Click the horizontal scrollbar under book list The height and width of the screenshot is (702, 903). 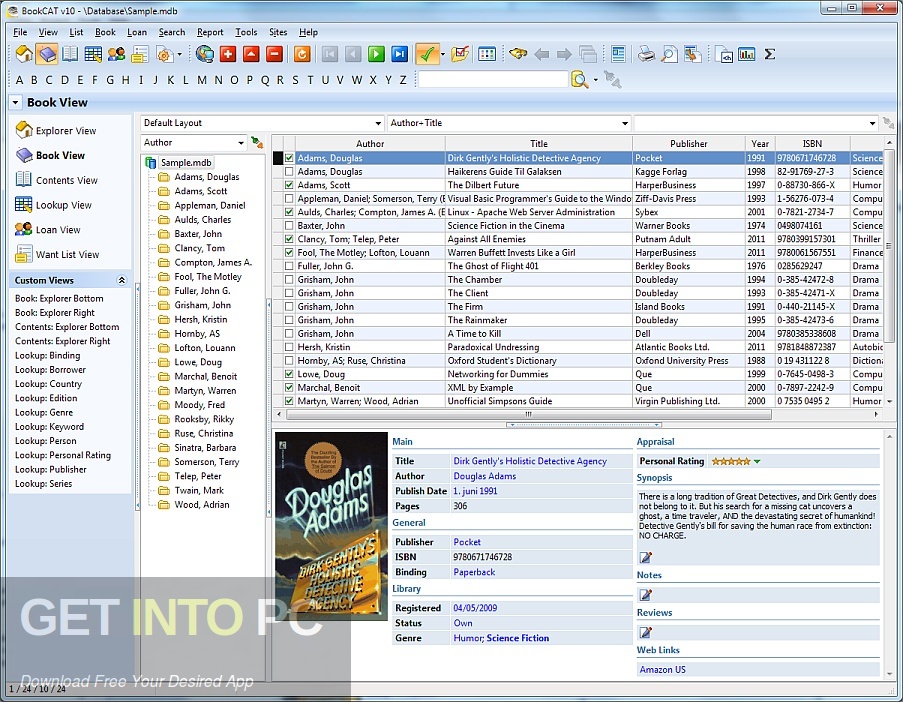[x=528, y=414]
